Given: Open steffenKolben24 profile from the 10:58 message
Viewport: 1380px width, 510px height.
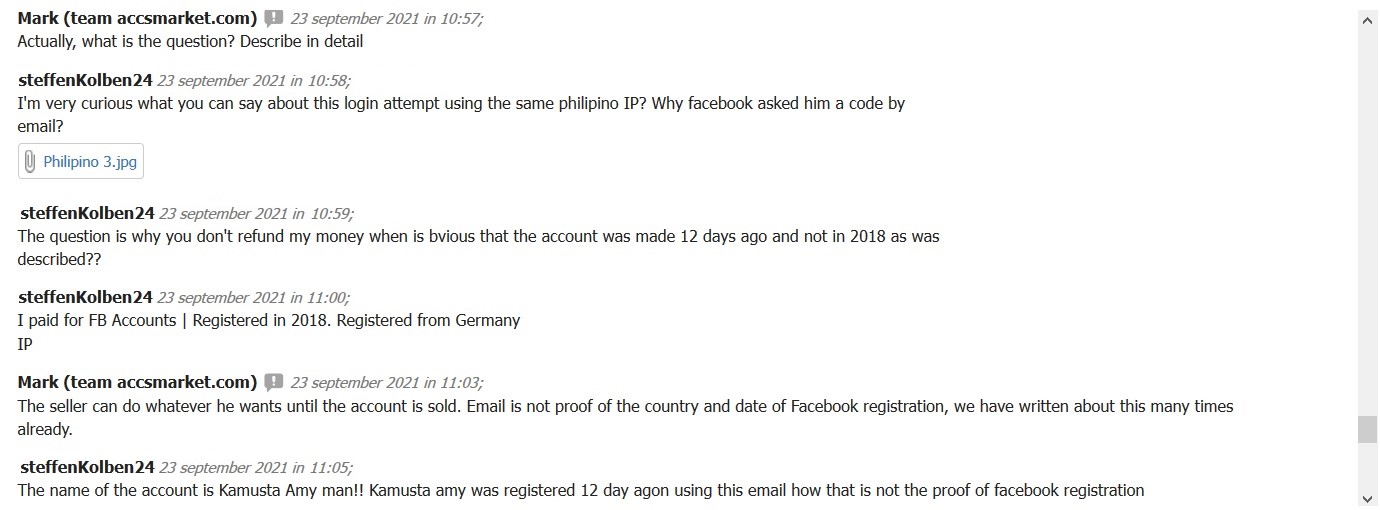Looking at the screenshot, I should [85, 80].
